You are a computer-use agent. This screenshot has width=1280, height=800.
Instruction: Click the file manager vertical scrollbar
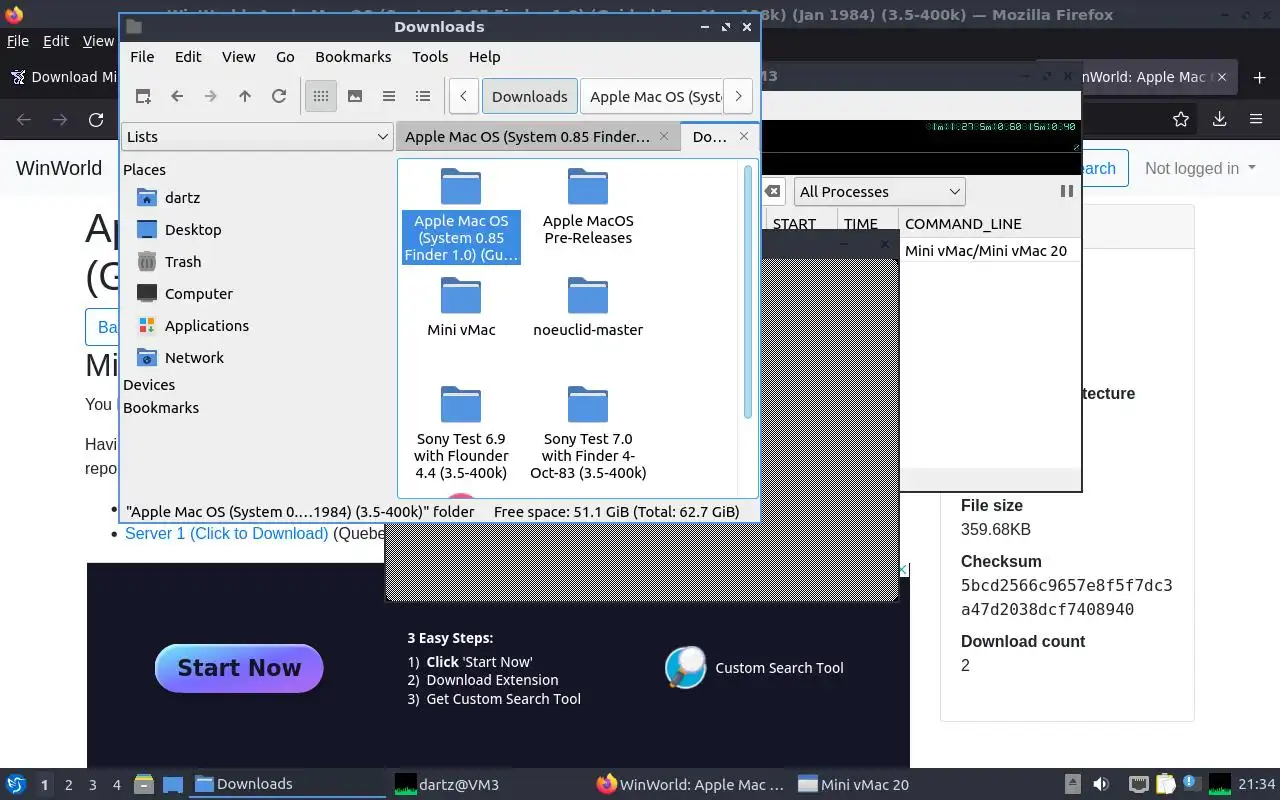click(x=748, y=292)
